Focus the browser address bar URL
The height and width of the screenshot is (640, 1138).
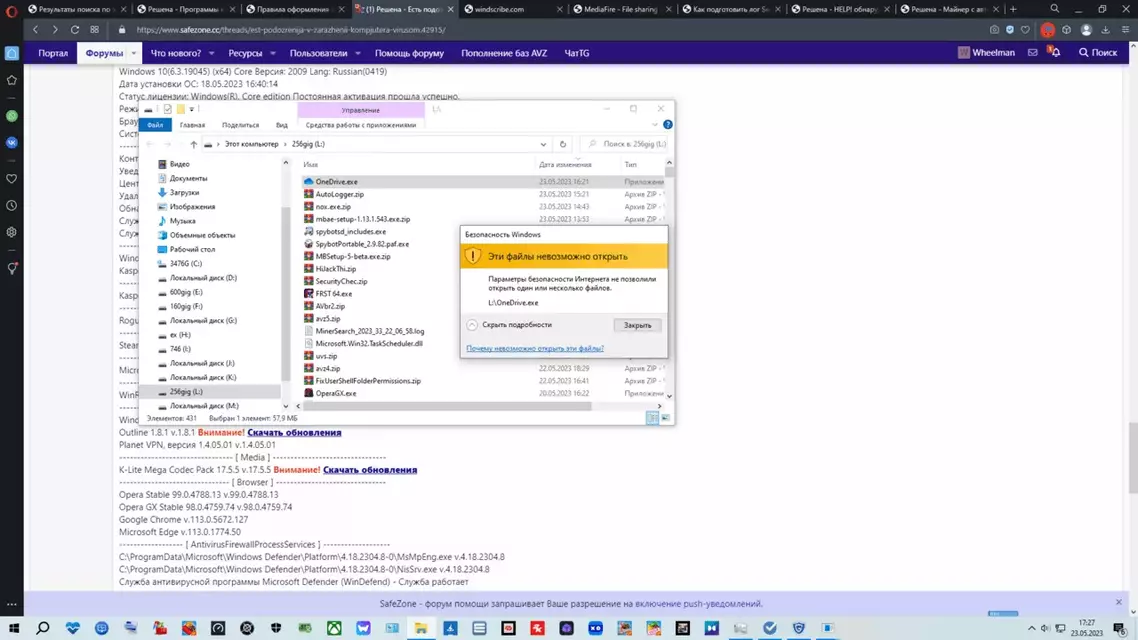pos(290,30)
